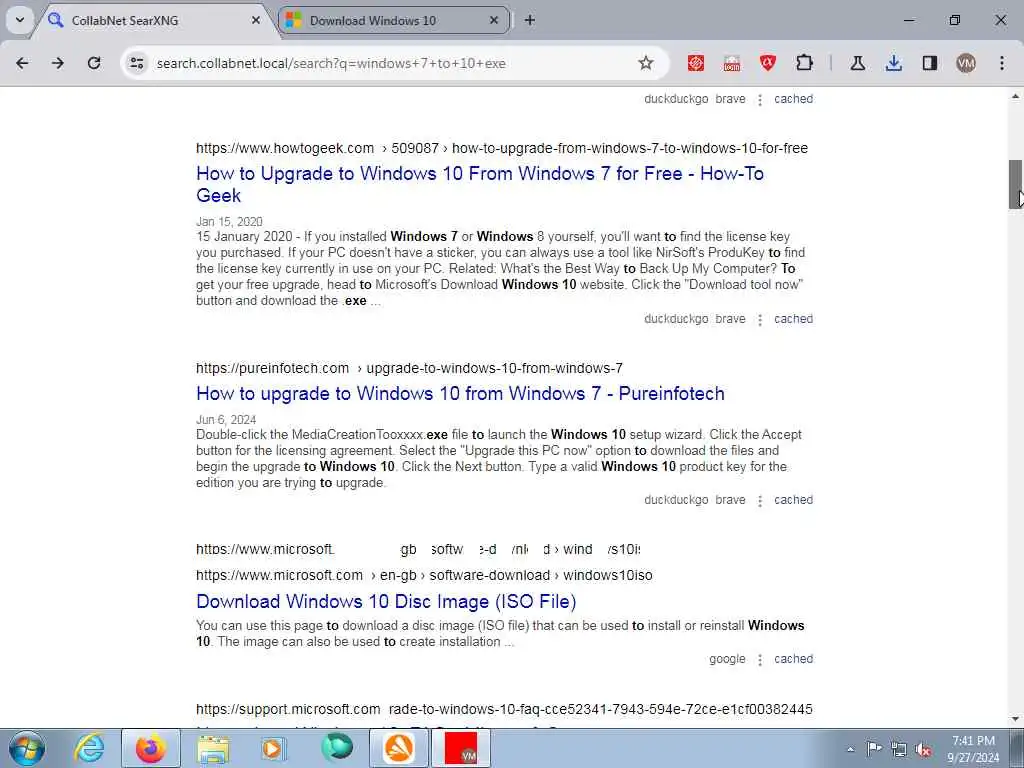Show browser downloads

coord(894,63)
